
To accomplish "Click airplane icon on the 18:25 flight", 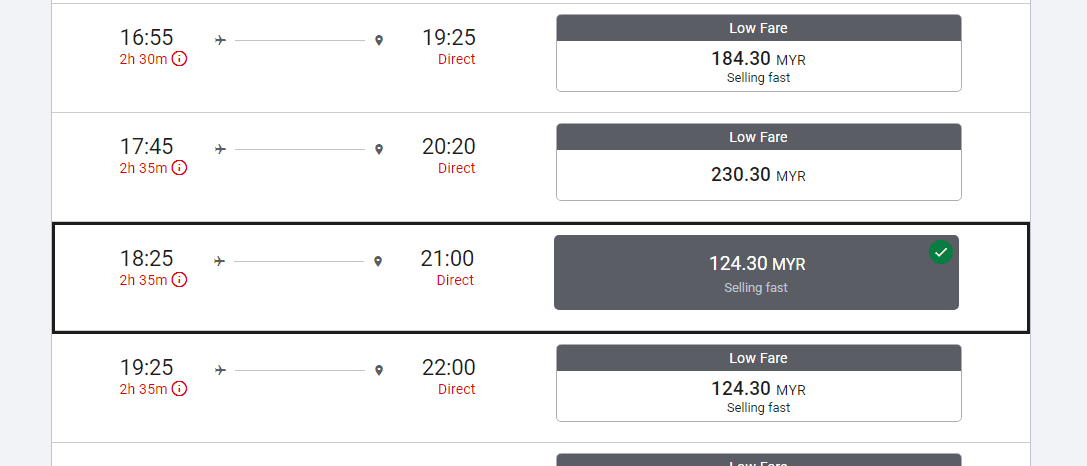I will (220, 261).
